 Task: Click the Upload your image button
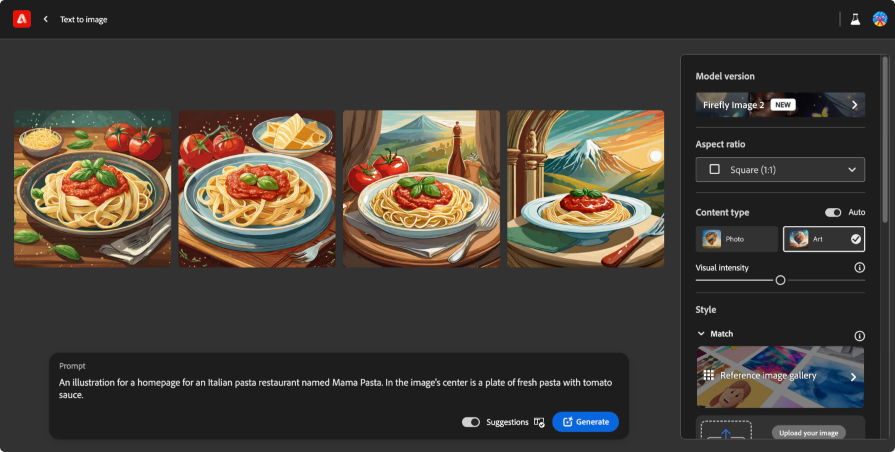[808, 433]
